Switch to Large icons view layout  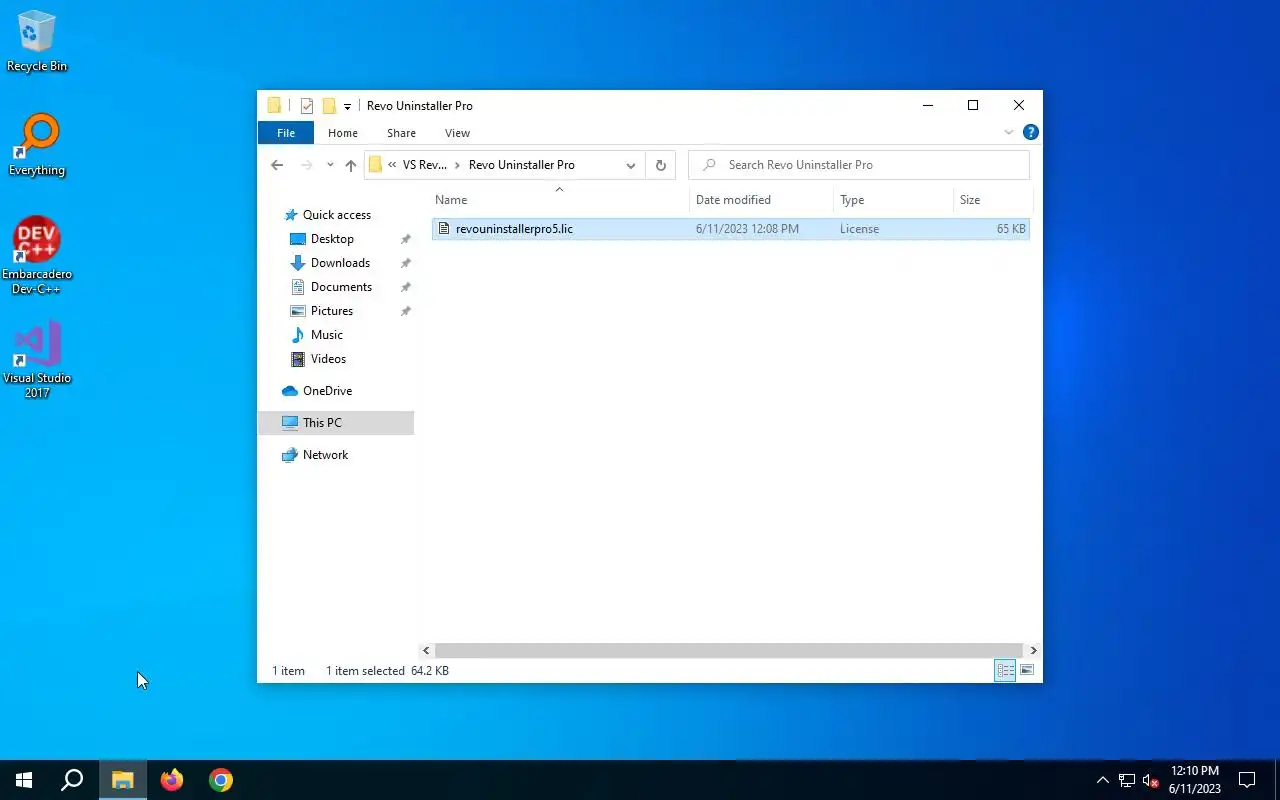click(1027, 670)
